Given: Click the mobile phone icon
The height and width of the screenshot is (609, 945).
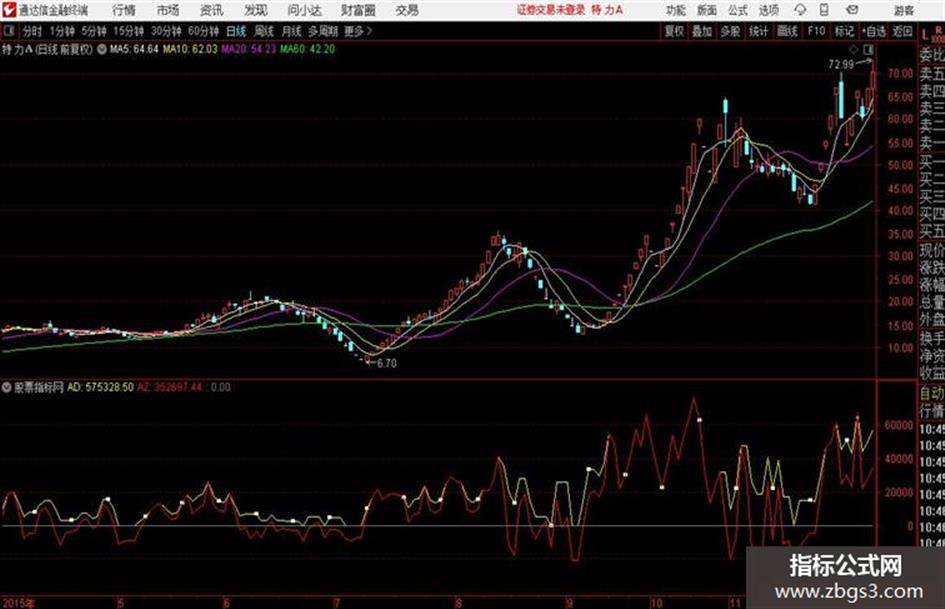Looking at the screenshot, I should click(x=824, y=10).
